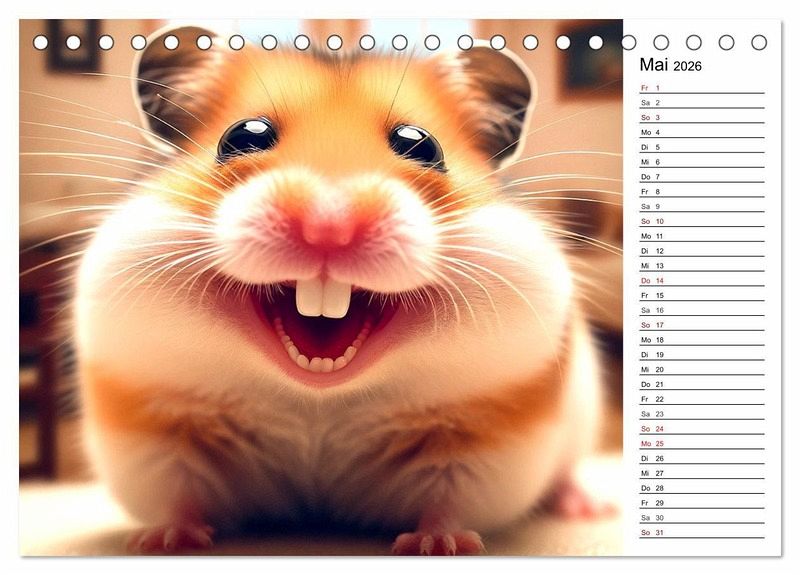Select the Di 12 note line

[701, 251]
